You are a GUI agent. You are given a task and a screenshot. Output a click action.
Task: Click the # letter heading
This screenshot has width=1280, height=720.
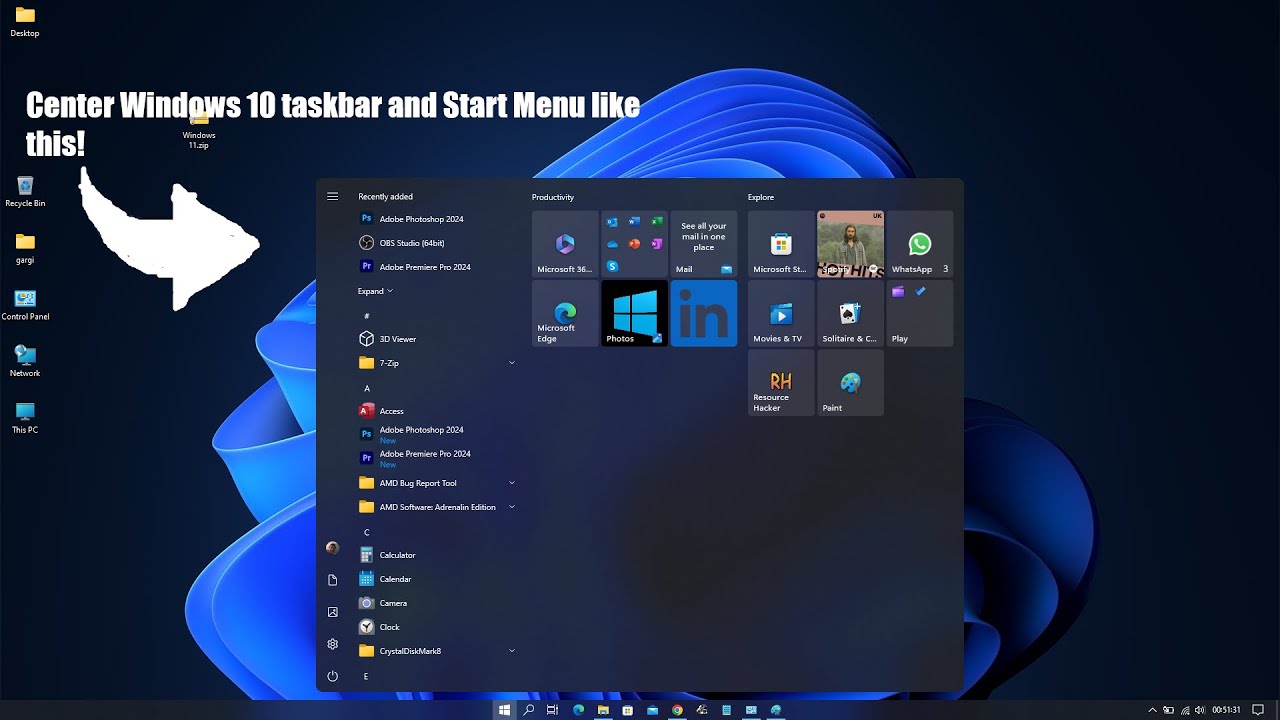[x=367, y=316]
